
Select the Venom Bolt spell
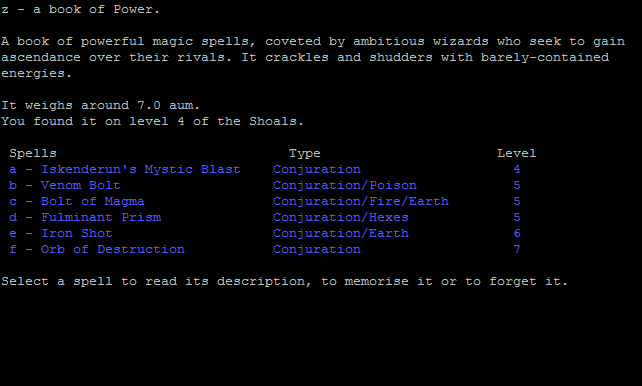click(65, 185)
